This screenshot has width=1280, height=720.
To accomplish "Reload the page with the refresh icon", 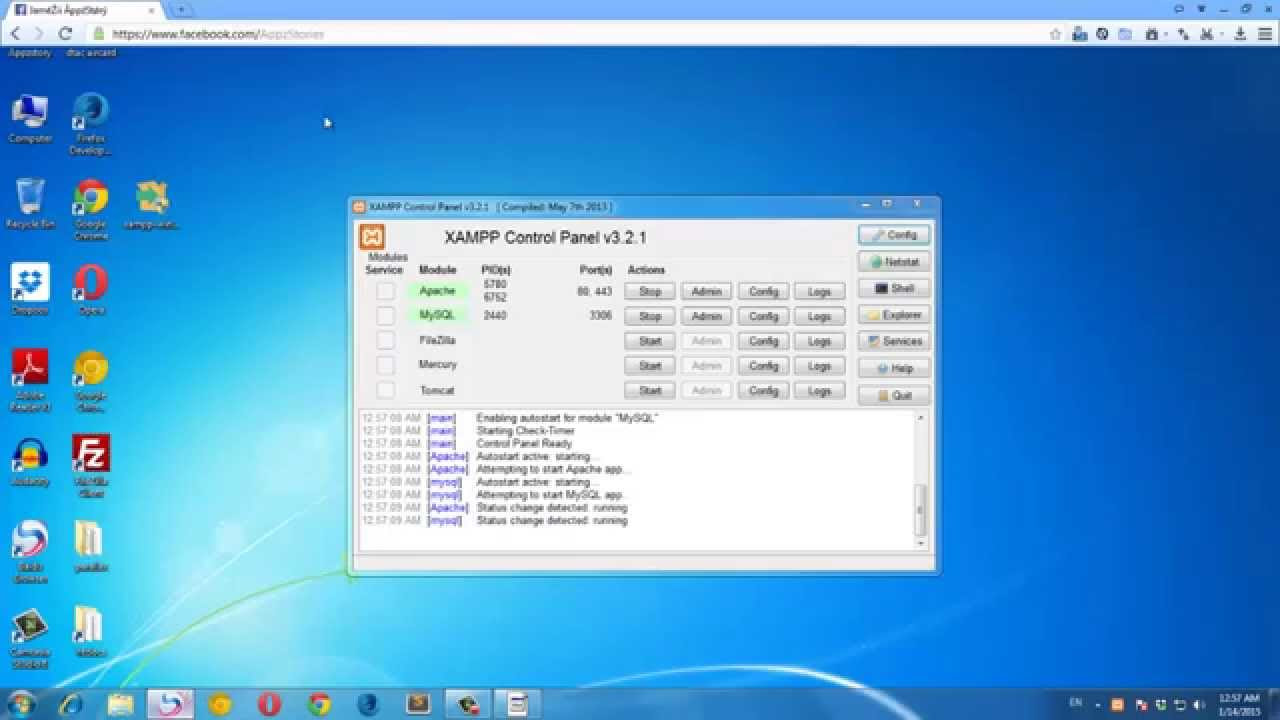I will (65, 34).
